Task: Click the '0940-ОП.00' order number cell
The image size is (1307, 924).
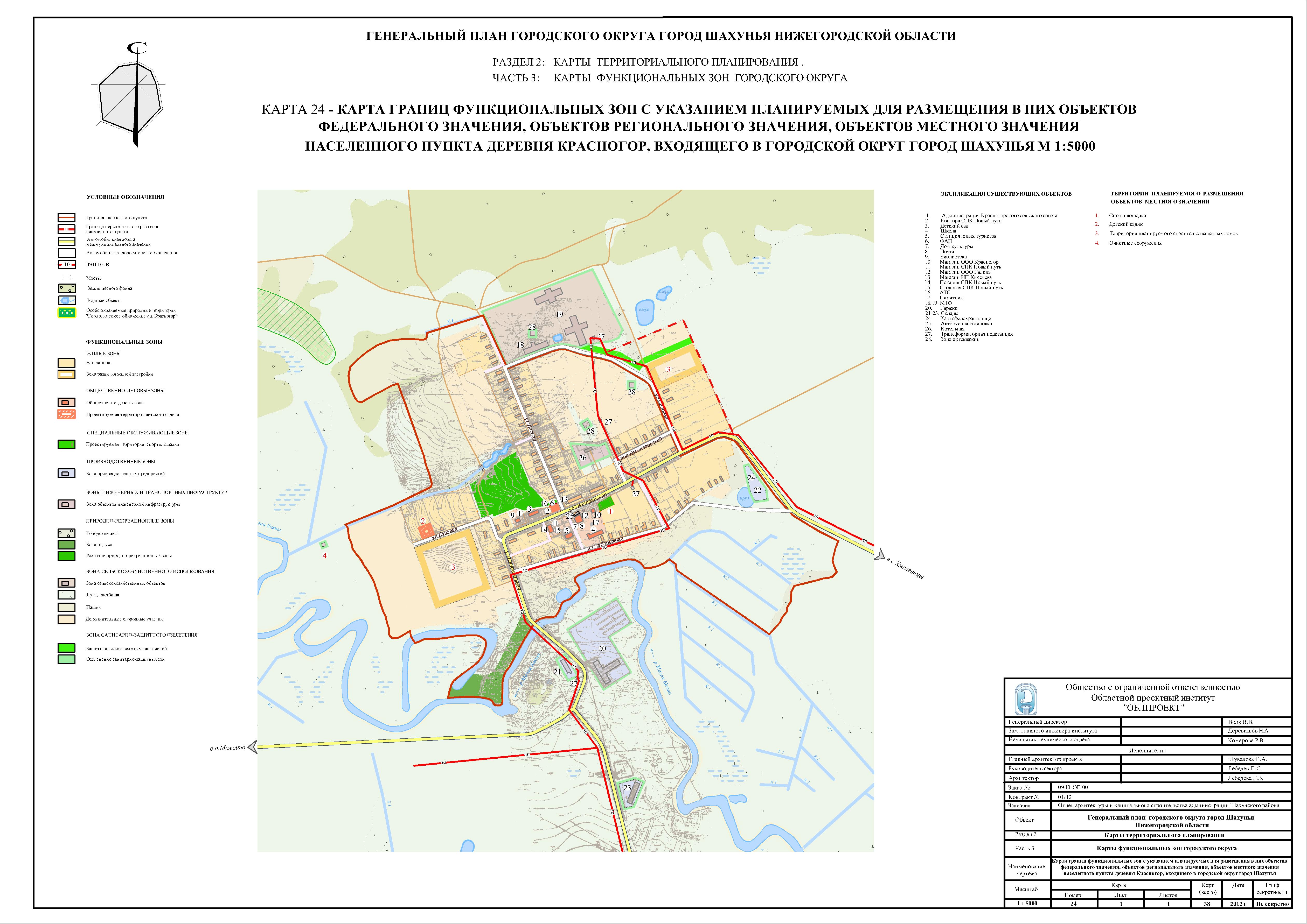Action: click(1170, 787)
